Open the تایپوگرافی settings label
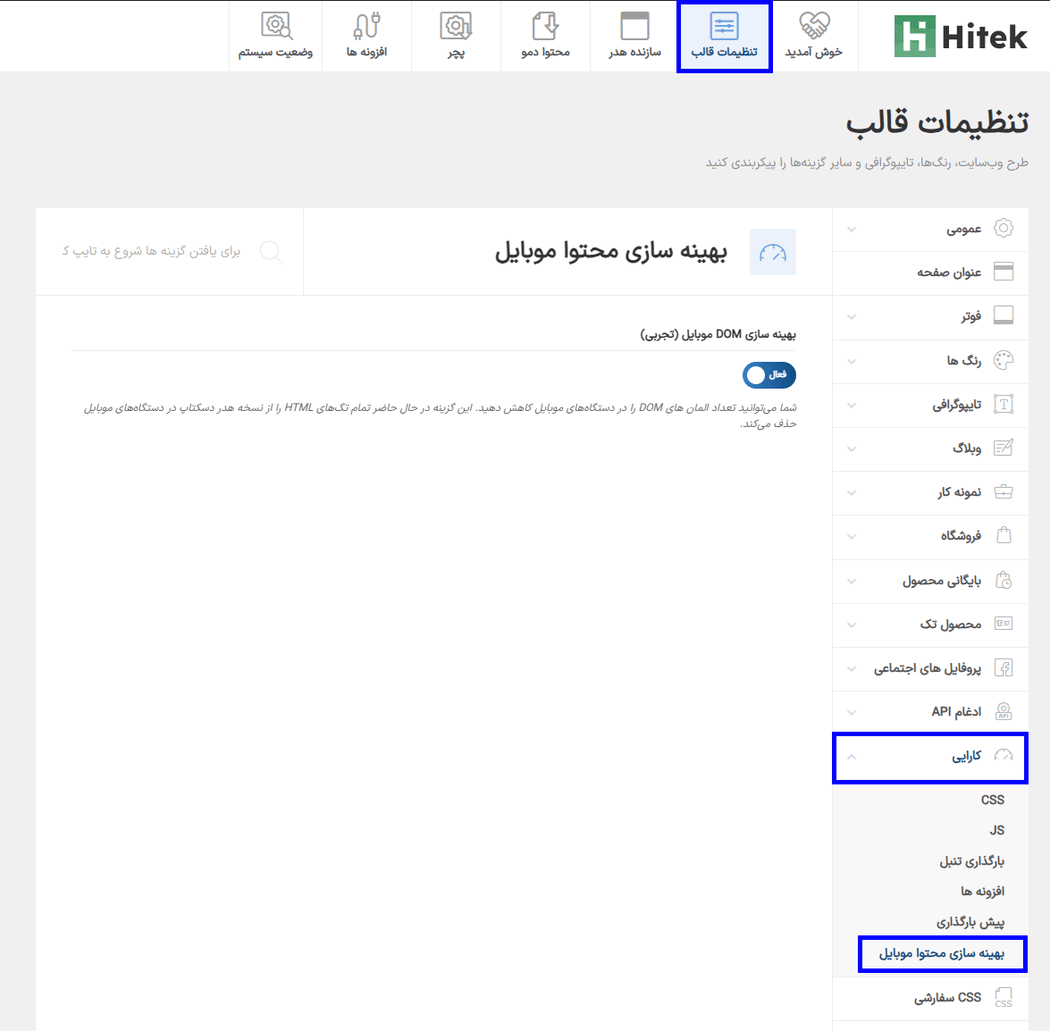 (957, 405)
